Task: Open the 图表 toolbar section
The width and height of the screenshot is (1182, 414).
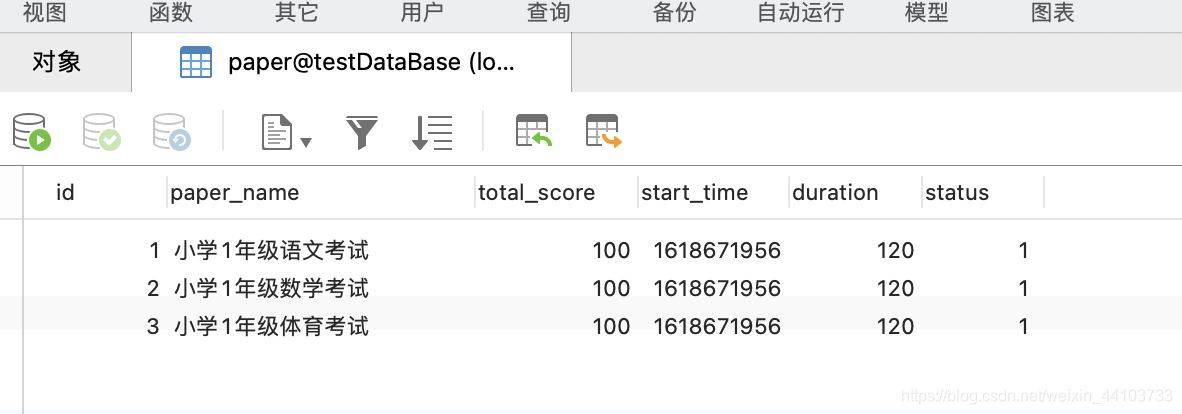Action: click(1052, 12)
